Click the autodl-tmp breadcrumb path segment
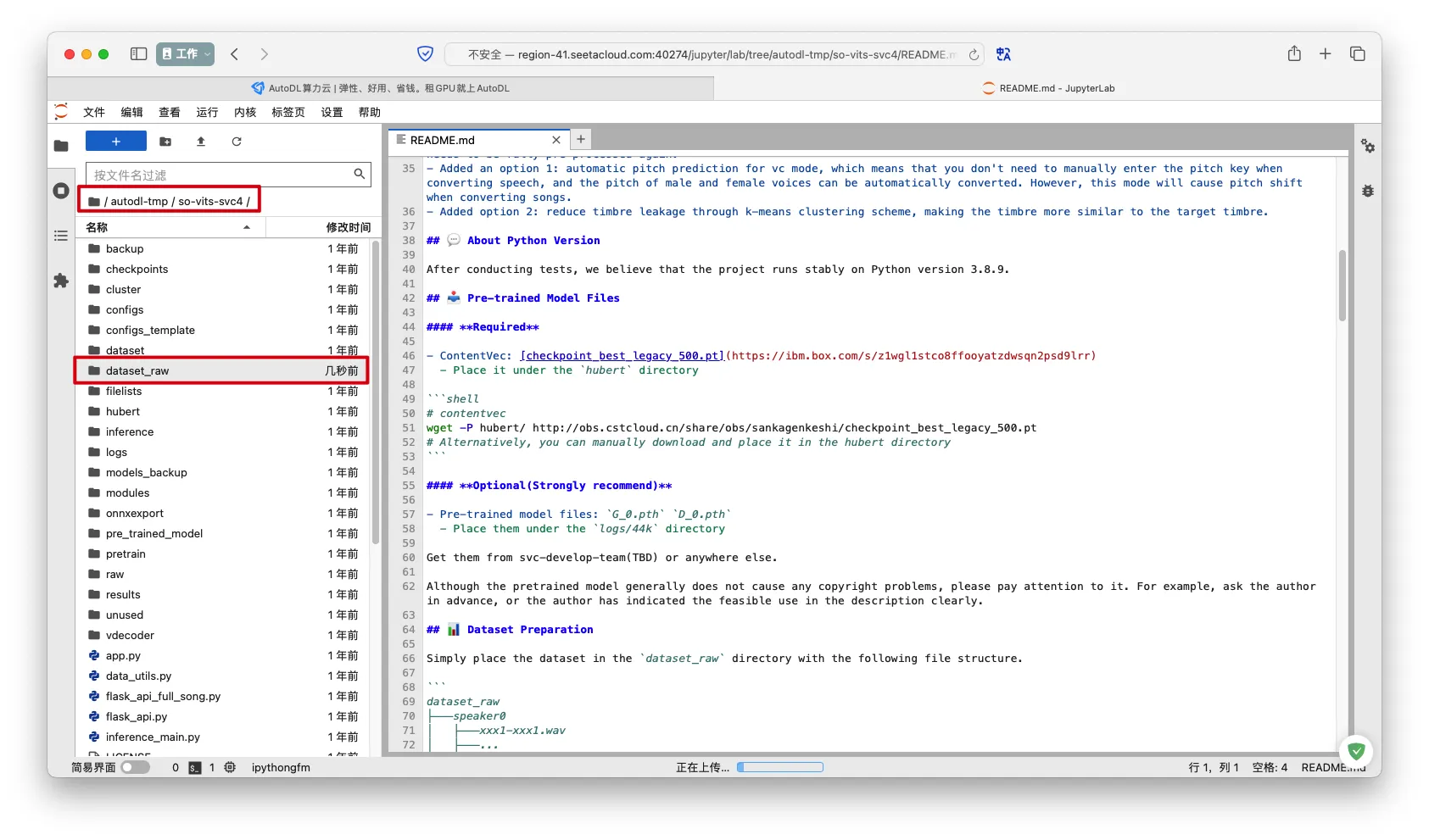The image size is (1429, 840). click(x=140, y=201)
